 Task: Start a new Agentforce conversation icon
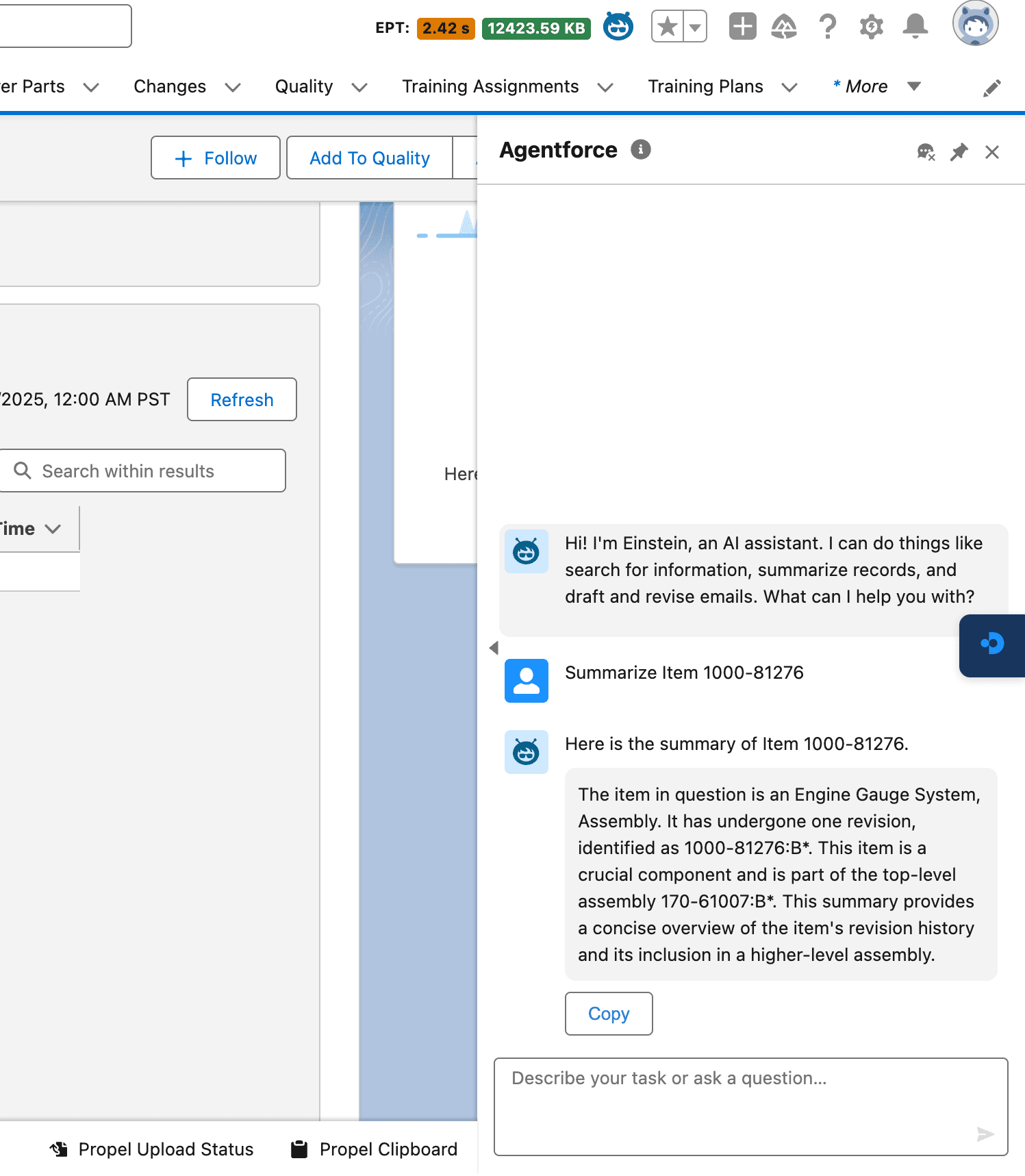(926, 152)
